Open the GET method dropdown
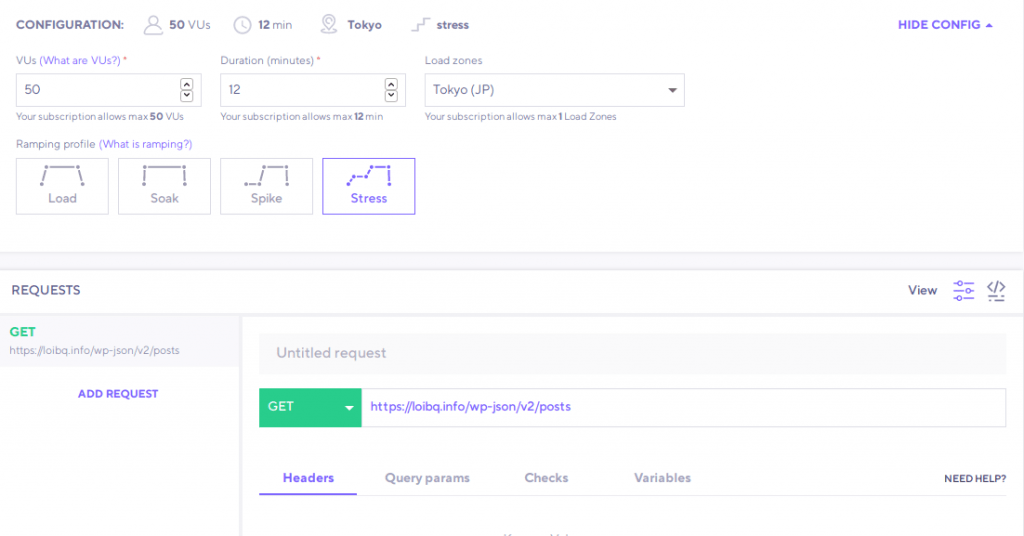Screen dimensions: 1024x536 310,407
